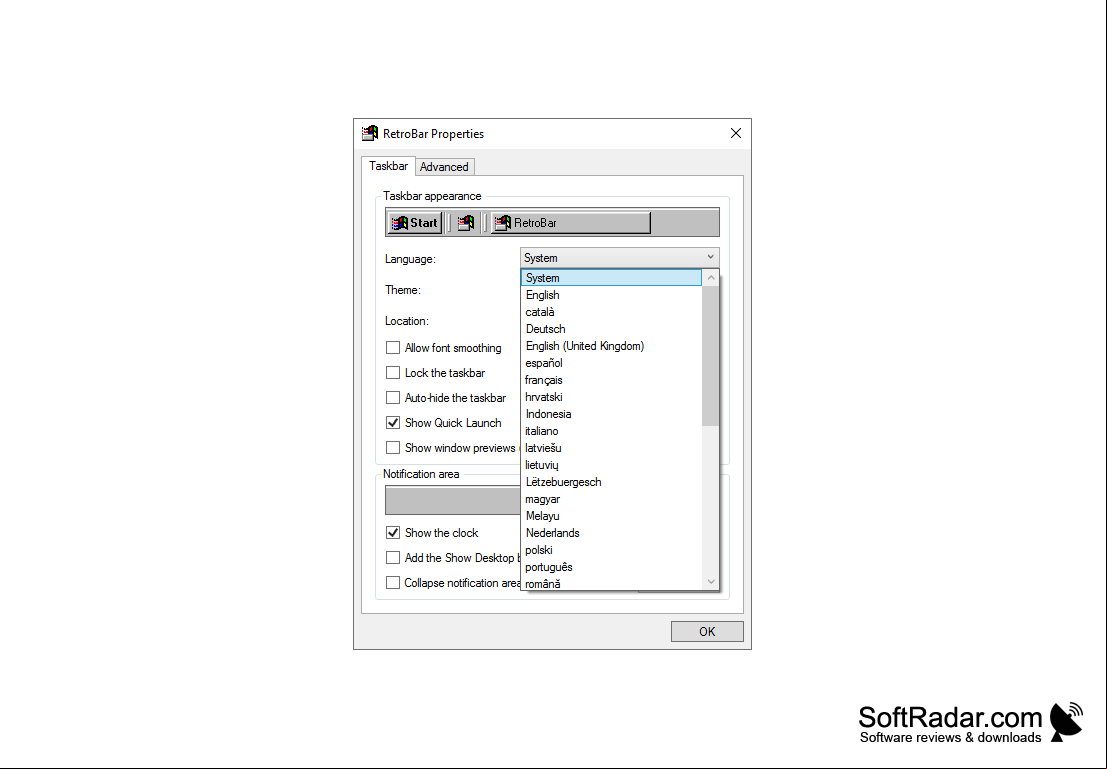Pick Melayu as the language
Screen dimensions: 1107x769
pyautogui.click(x=611, y=515)
